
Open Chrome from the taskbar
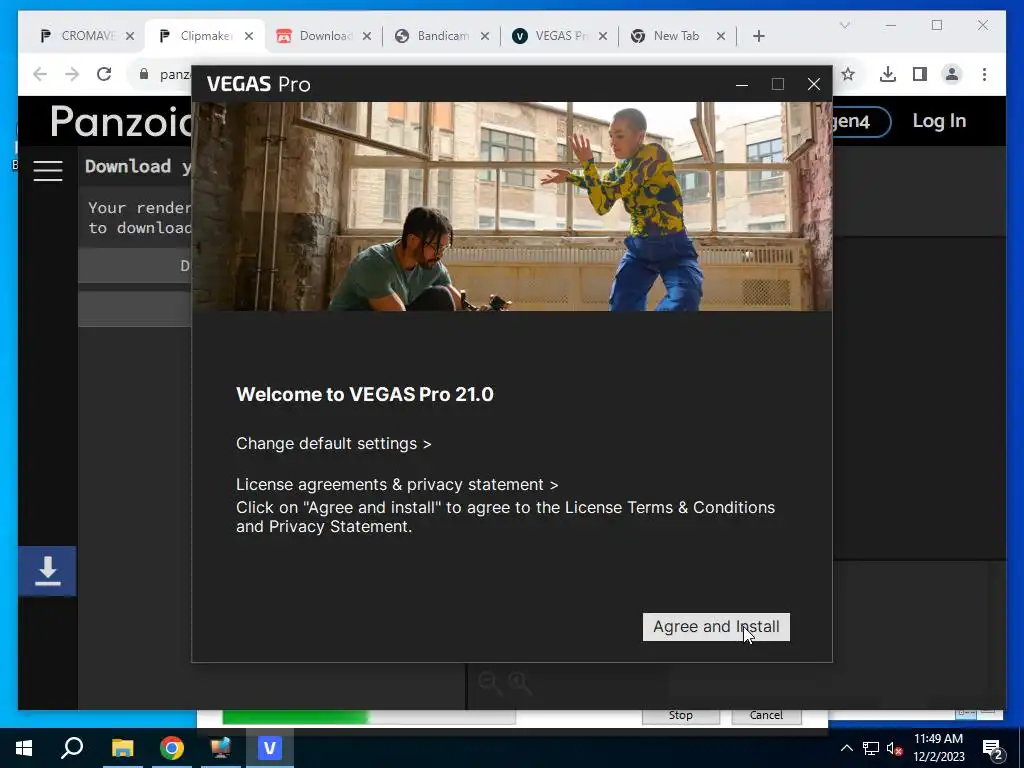(x=172, y=748)
